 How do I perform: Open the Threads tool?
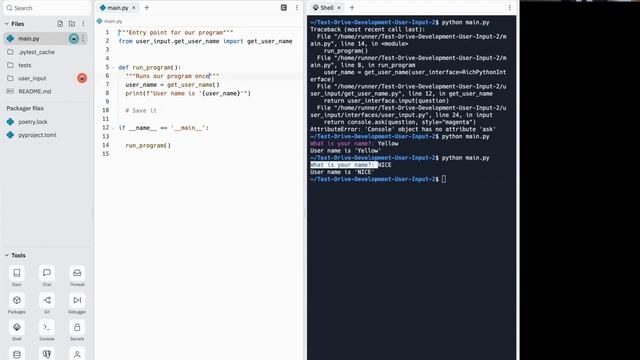point(77,273)
